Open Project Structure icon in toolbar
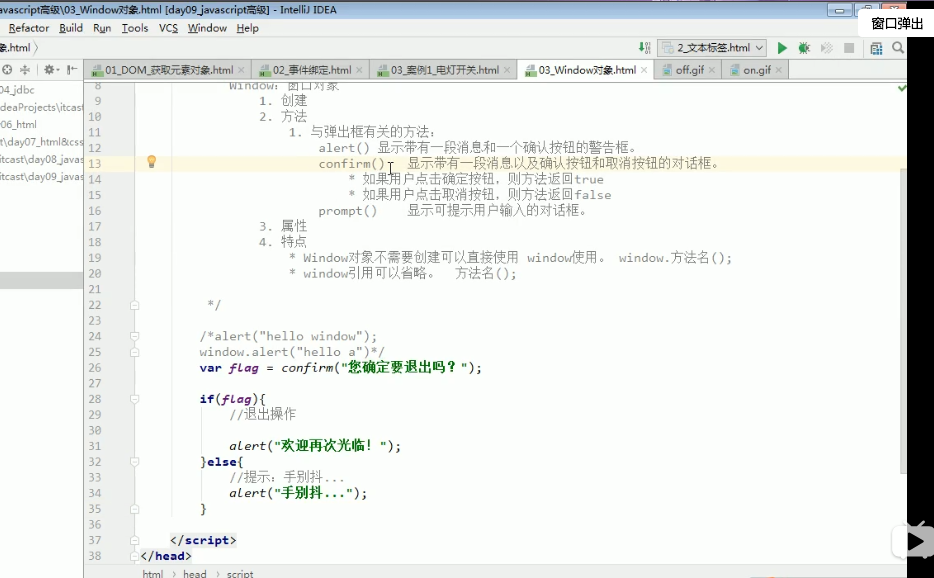The width and height of the screenshot is (934, 578). click(x=876, y=48)
